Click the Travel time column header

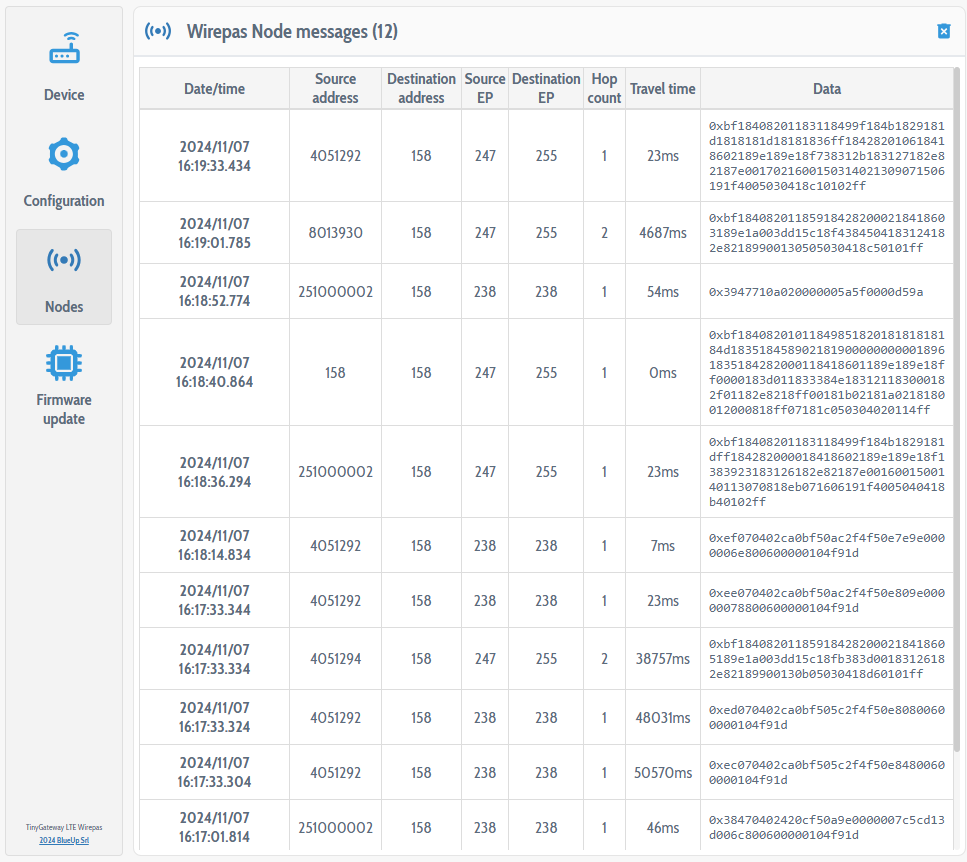(x=662, y=89)
